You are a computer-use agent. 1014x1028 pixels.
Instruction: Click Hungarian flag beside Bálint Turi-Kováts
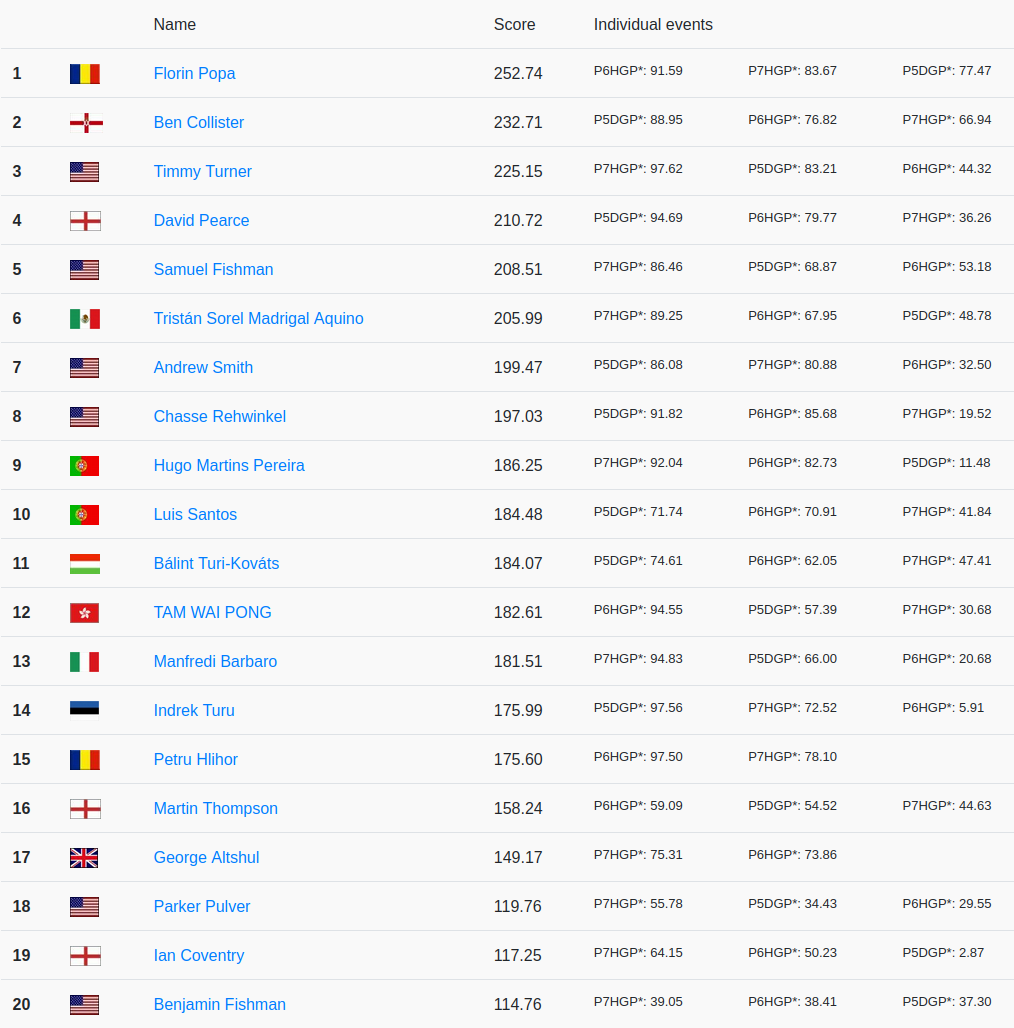[x=84, y=563]
